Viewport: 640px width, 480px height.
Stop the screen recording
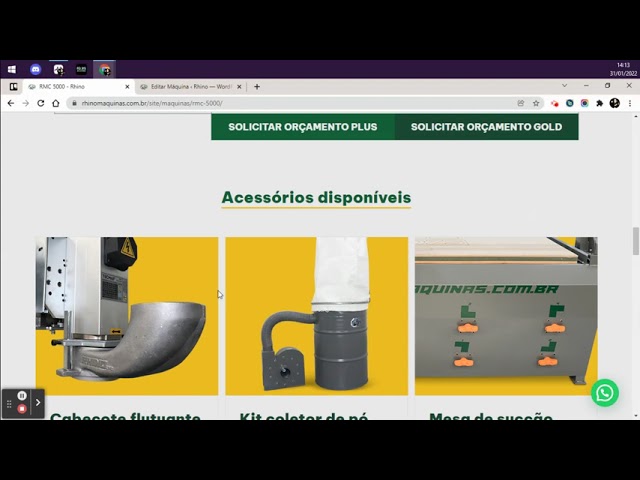(22, 409)
